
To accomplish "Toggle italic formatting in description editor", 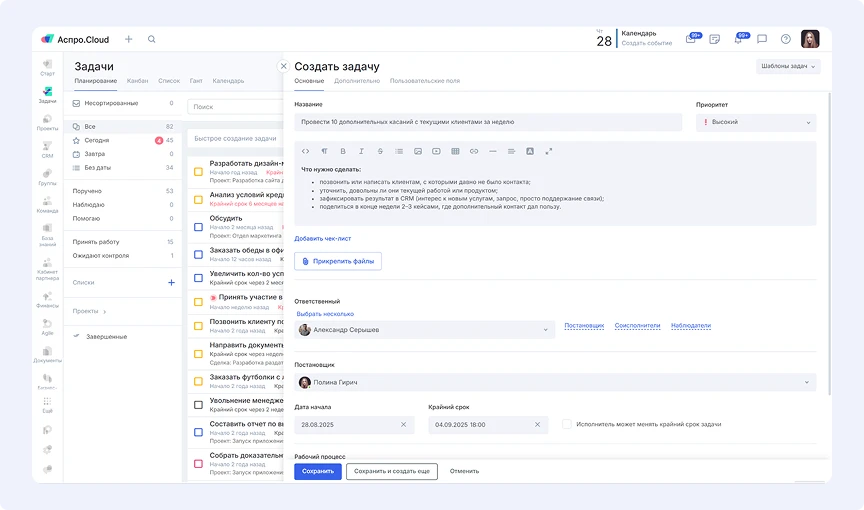I will [361, 151].
